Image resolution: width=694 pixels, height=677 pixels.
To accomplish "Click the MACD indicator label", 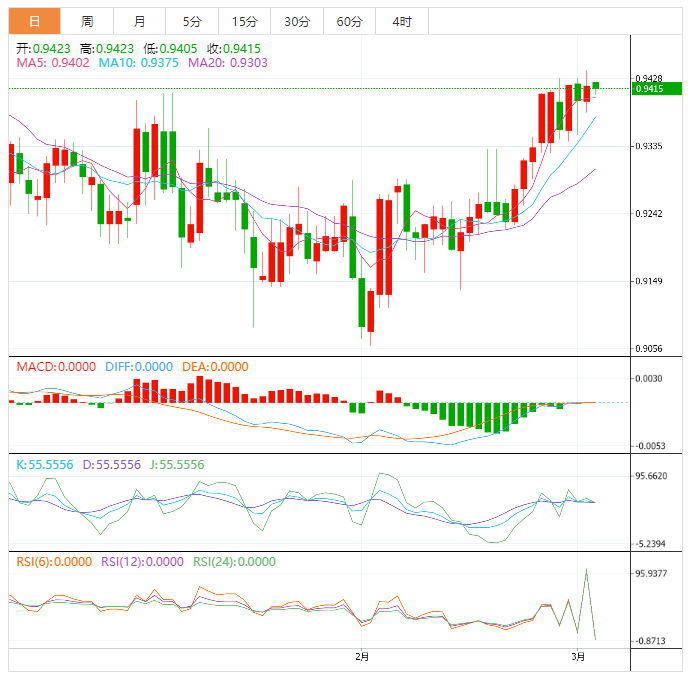I will tap(56, 367).
